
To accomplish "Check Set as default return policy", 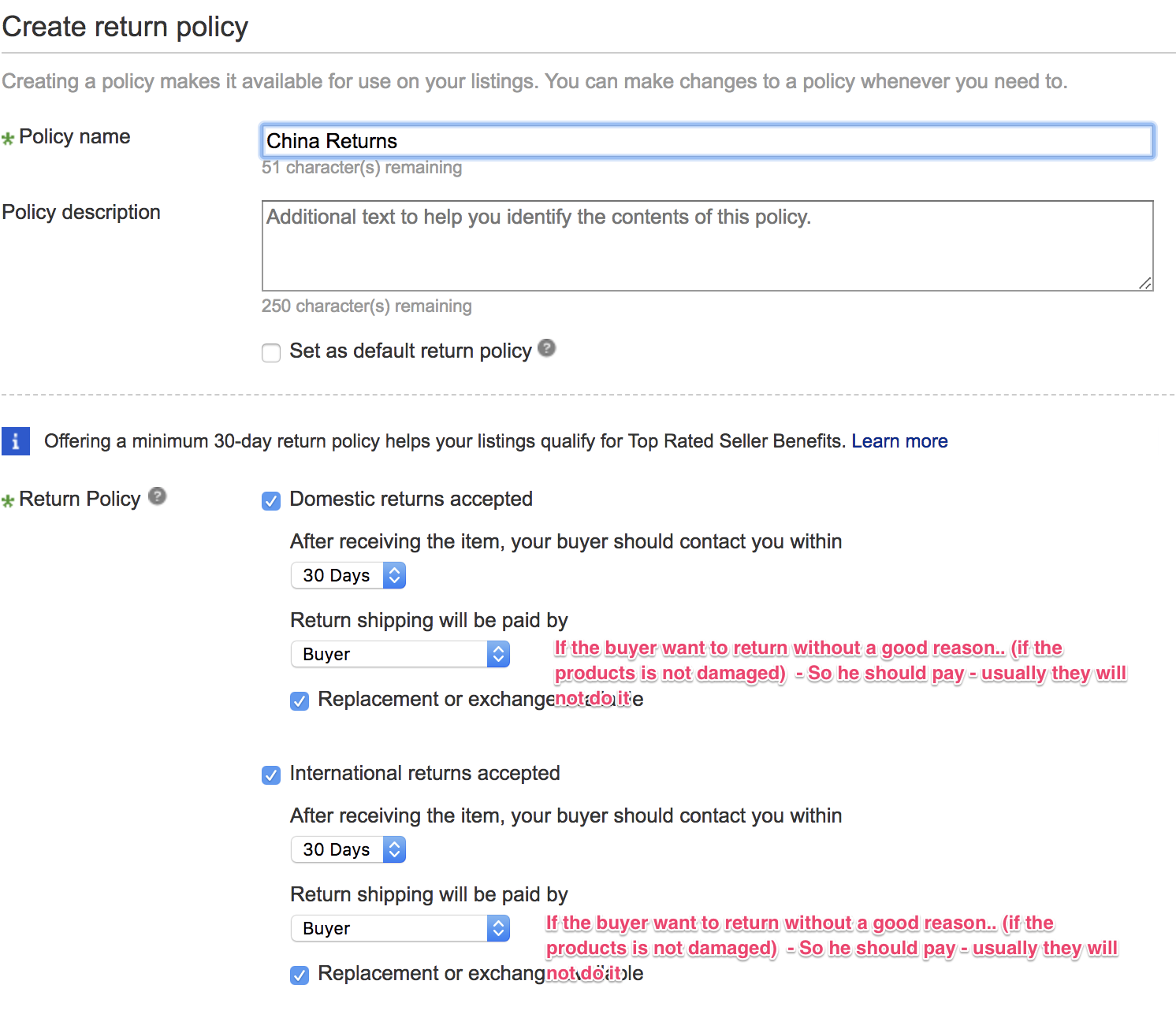I will coord(271,352).
